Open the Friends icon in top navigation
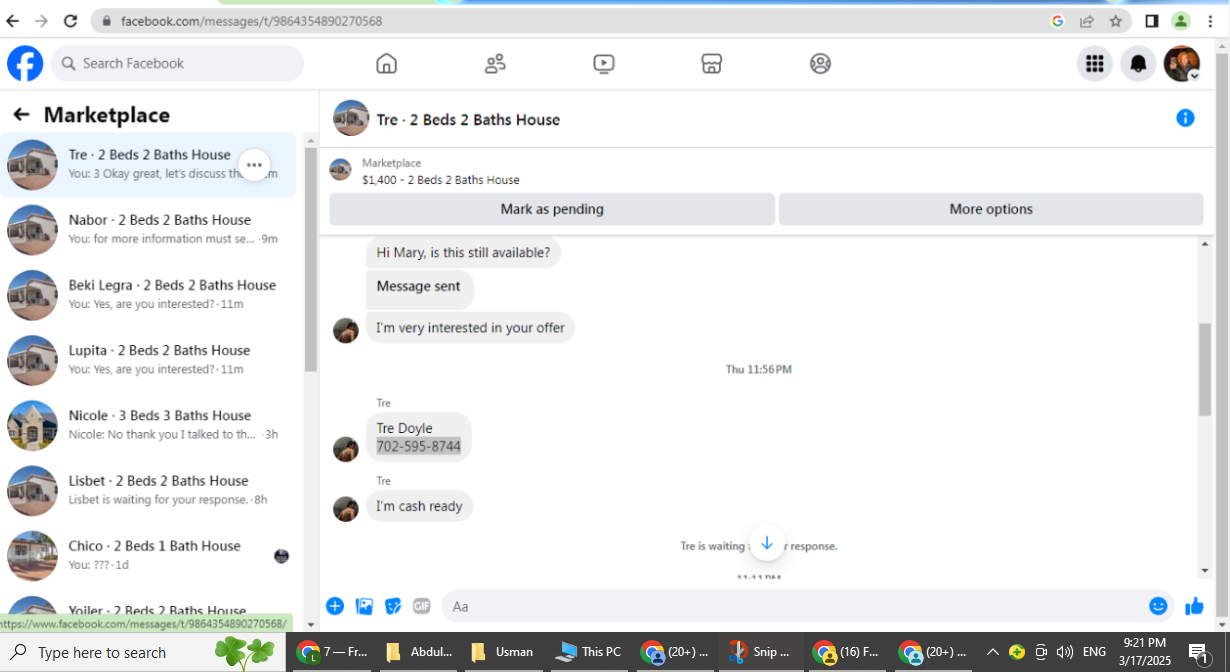Image resolution: width=1230 pixels, height=672 pixels. point(495,64)
